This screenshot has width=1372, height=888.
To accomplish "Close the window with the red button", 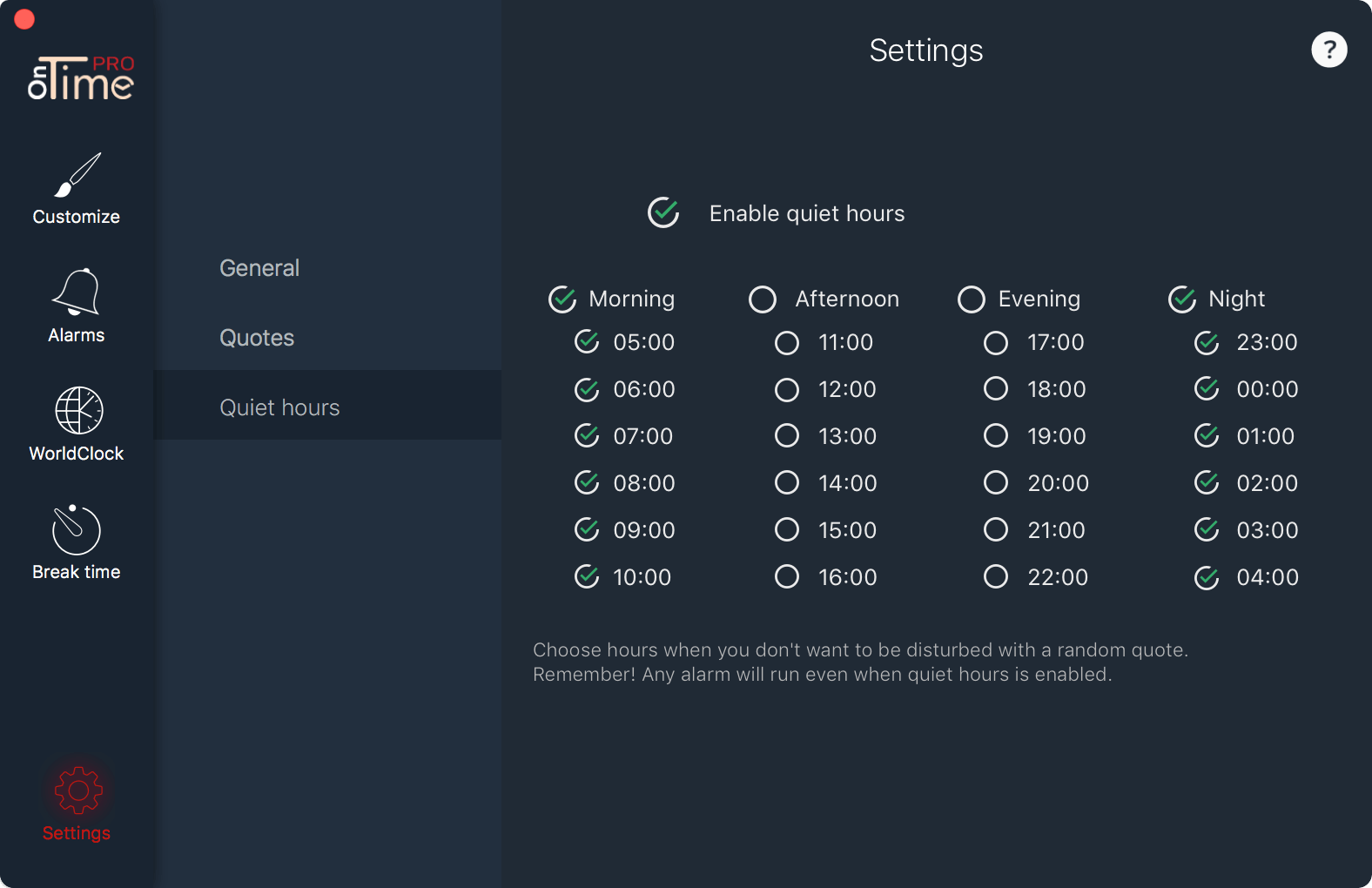I will [24, 19].
